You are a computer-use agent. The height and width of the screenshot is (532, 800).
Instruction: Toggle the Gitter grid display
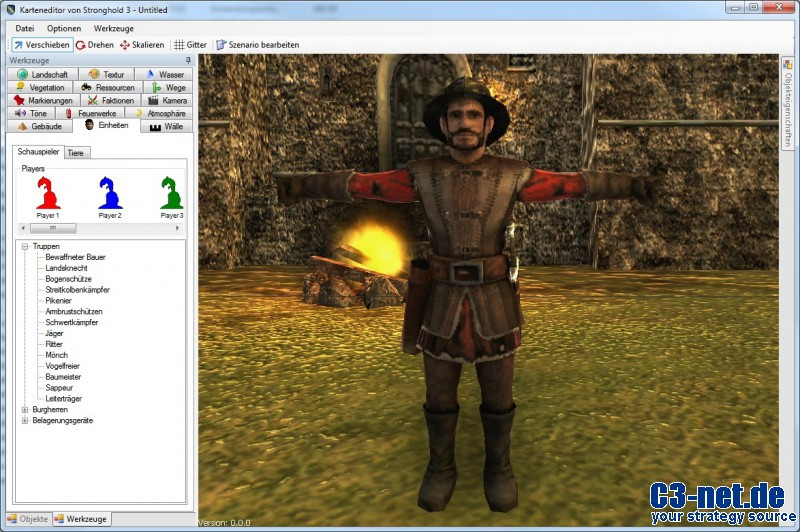pyautogui.click(x=190, y=45)
